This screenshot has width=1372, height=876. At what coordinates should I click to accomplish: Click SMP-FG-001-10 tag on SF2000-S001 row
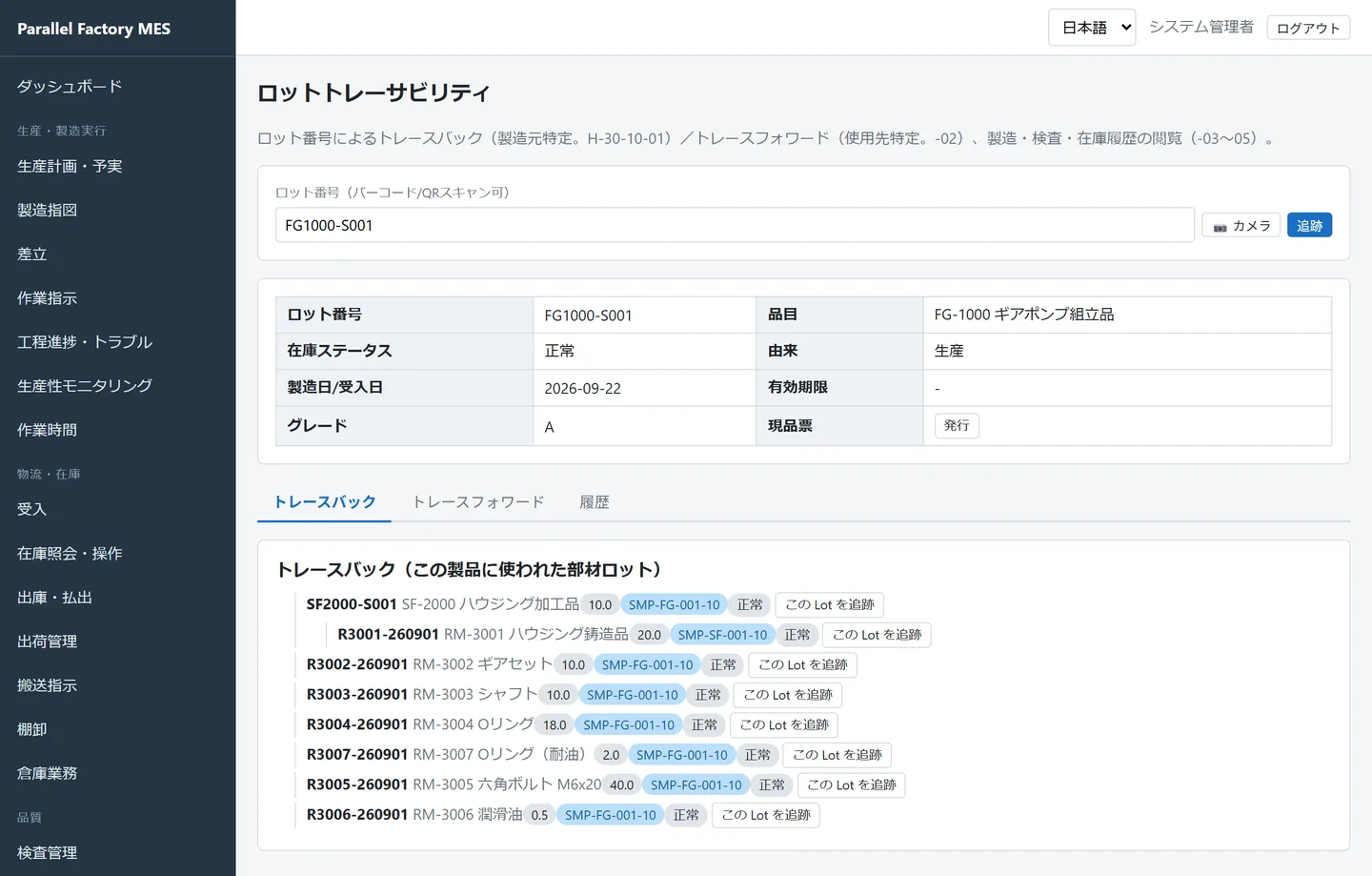[x=674, y=605]
